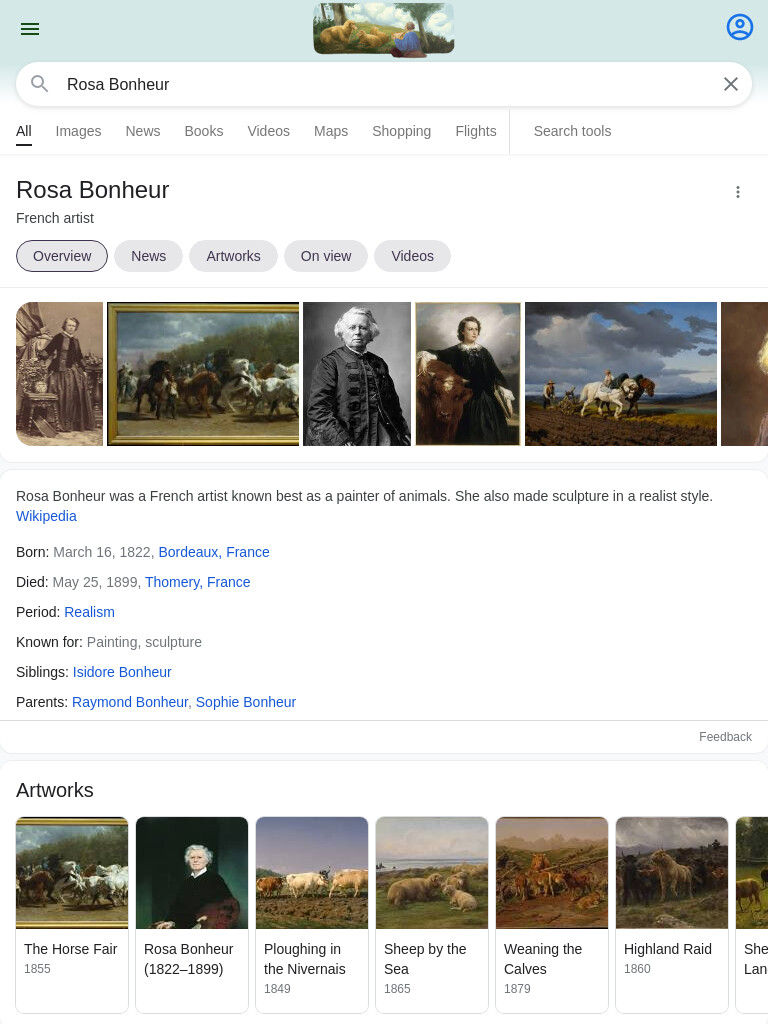Select the Overview chip
The height and width of the screenshot is (1024, 768).
62,256
